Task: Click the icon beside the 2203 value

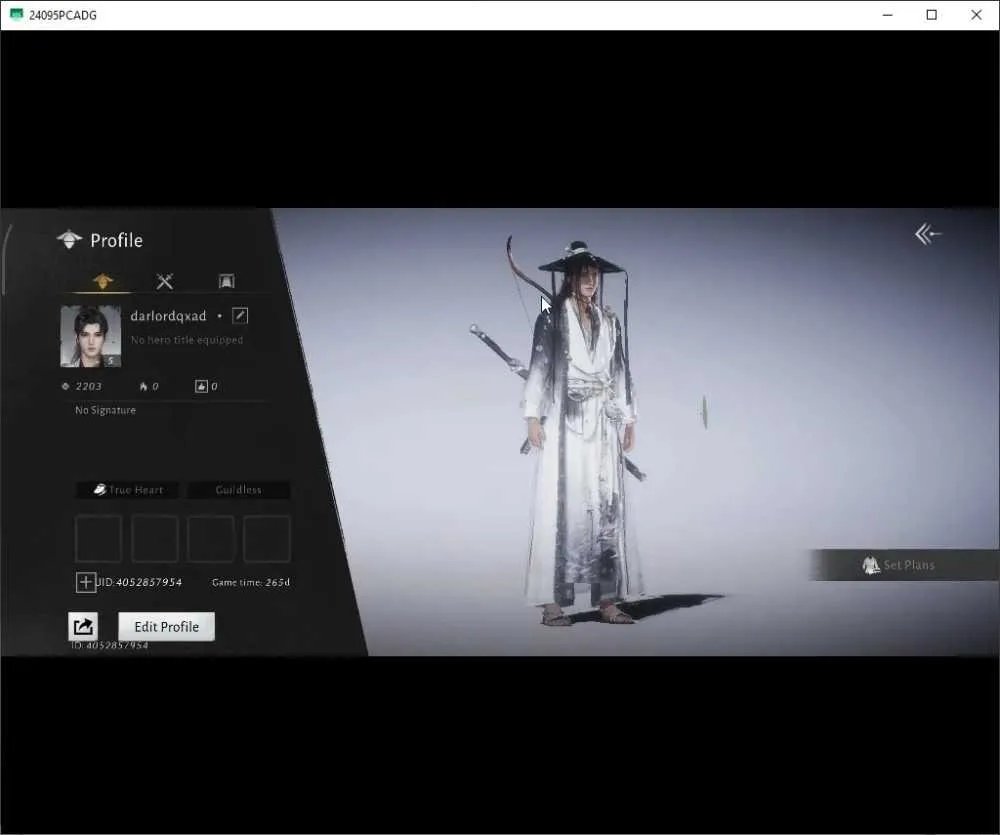Action: (x=65, y=387)
